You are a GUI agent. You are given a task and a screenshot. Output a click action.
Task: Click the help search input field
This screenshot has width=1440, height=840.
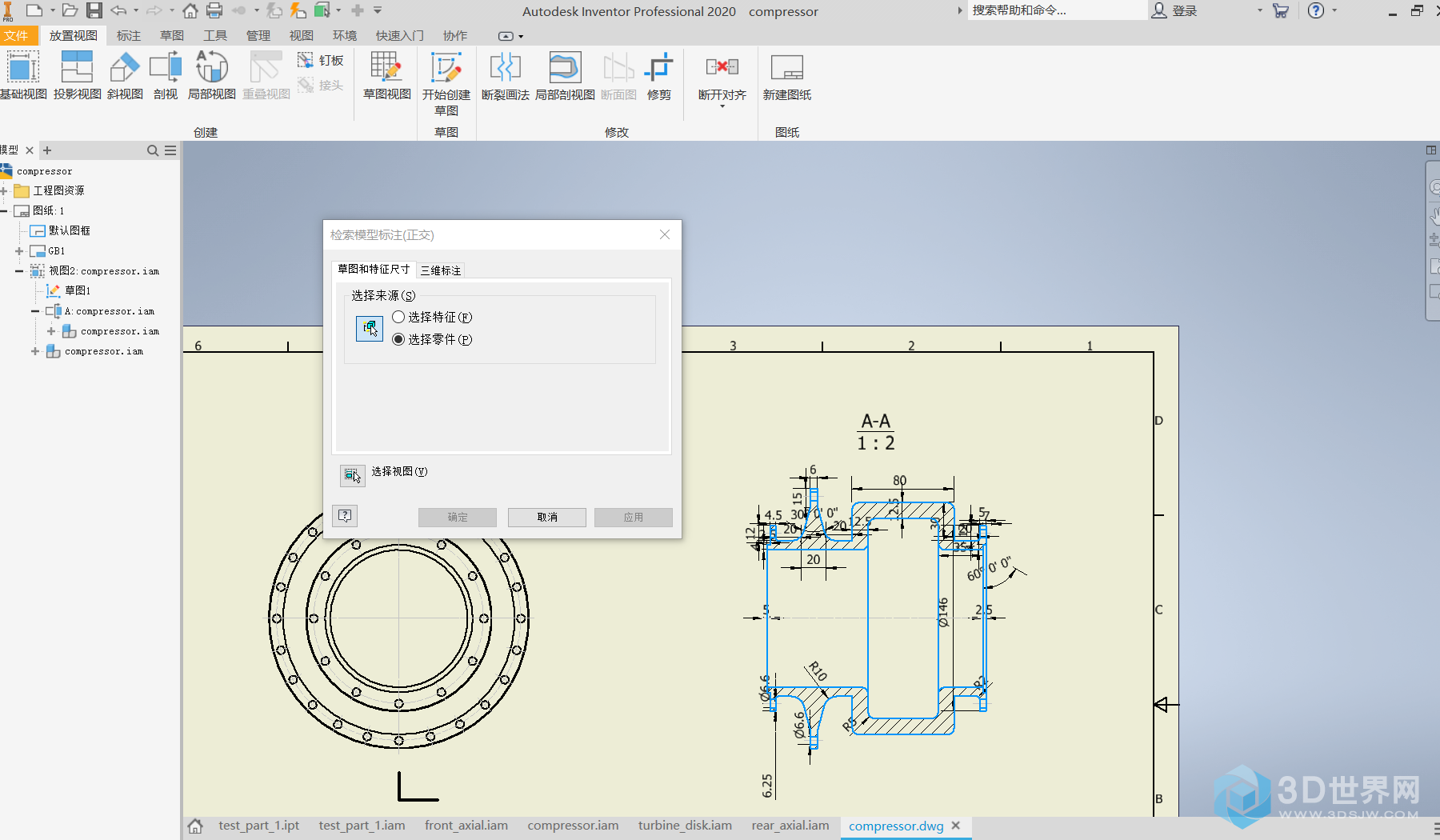pyautogui.click(x=1056, y=10)
